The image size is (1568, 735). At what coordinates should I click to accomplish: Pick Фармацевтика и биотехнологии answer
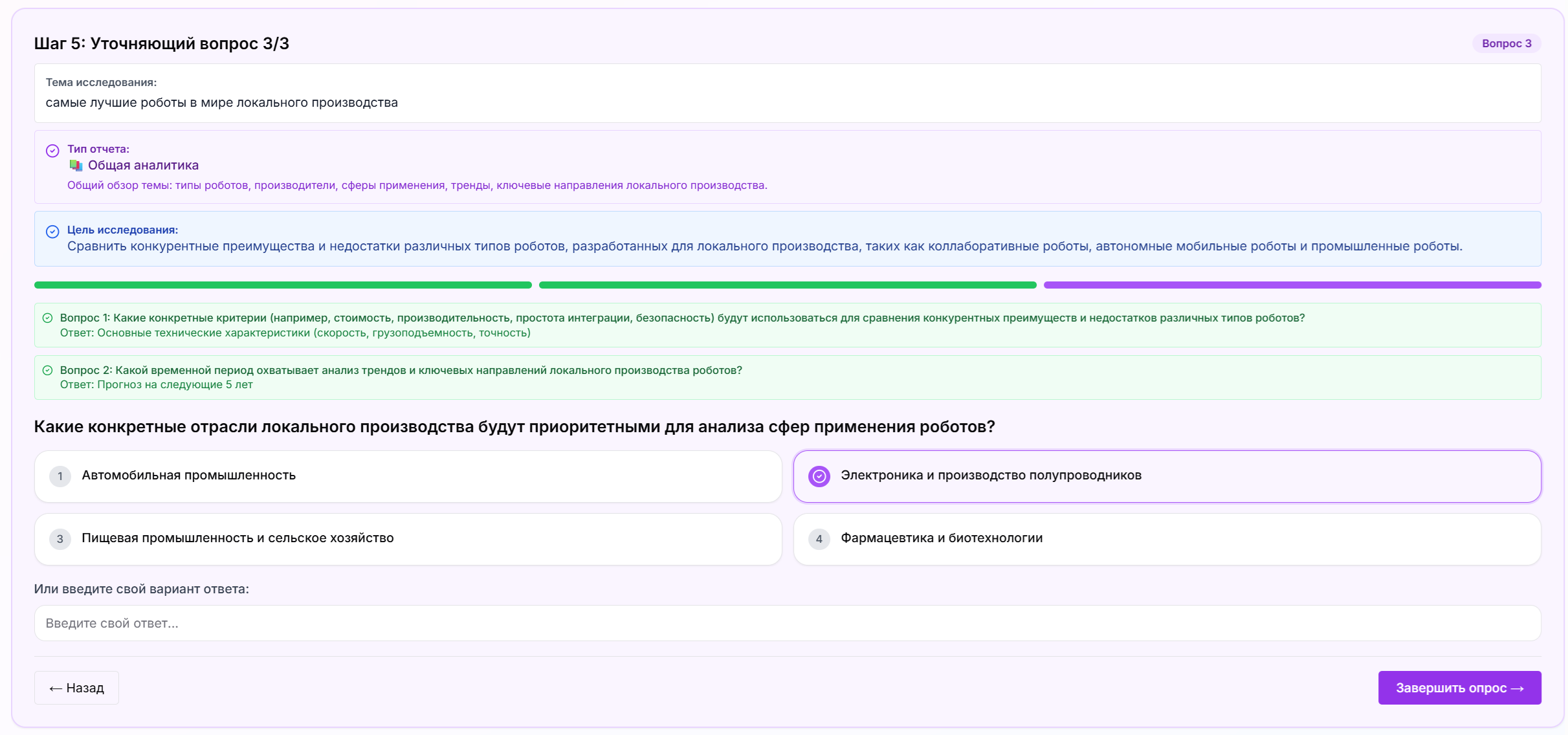[1166, 539]
